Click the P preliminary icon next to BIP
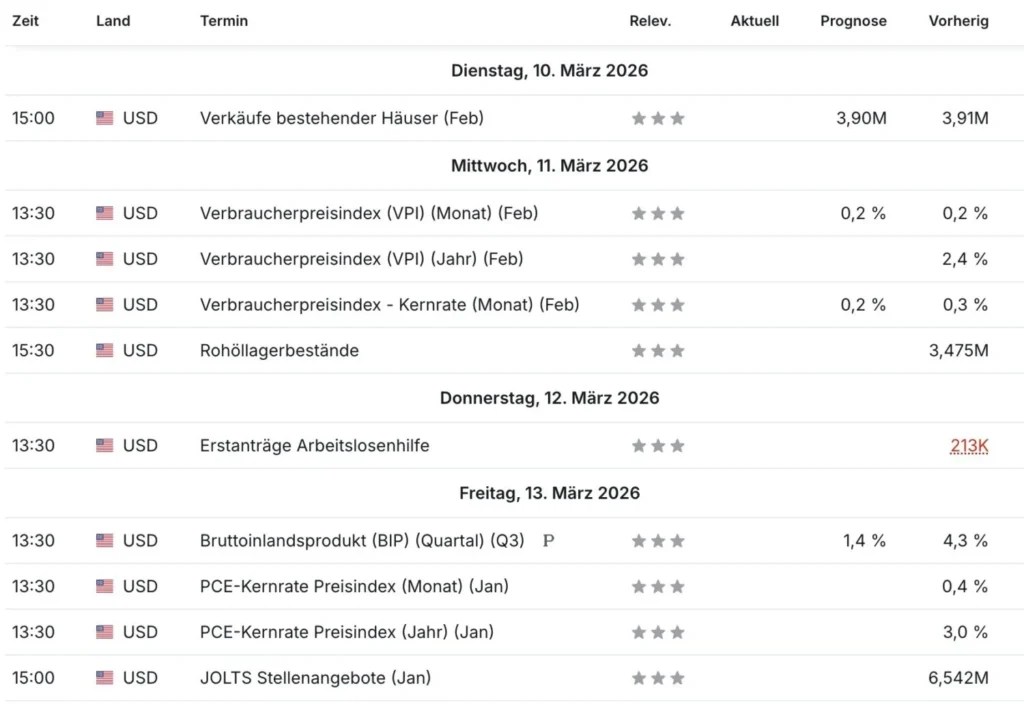This screenshot has width=1024, height=715. [x=549, y=541]
